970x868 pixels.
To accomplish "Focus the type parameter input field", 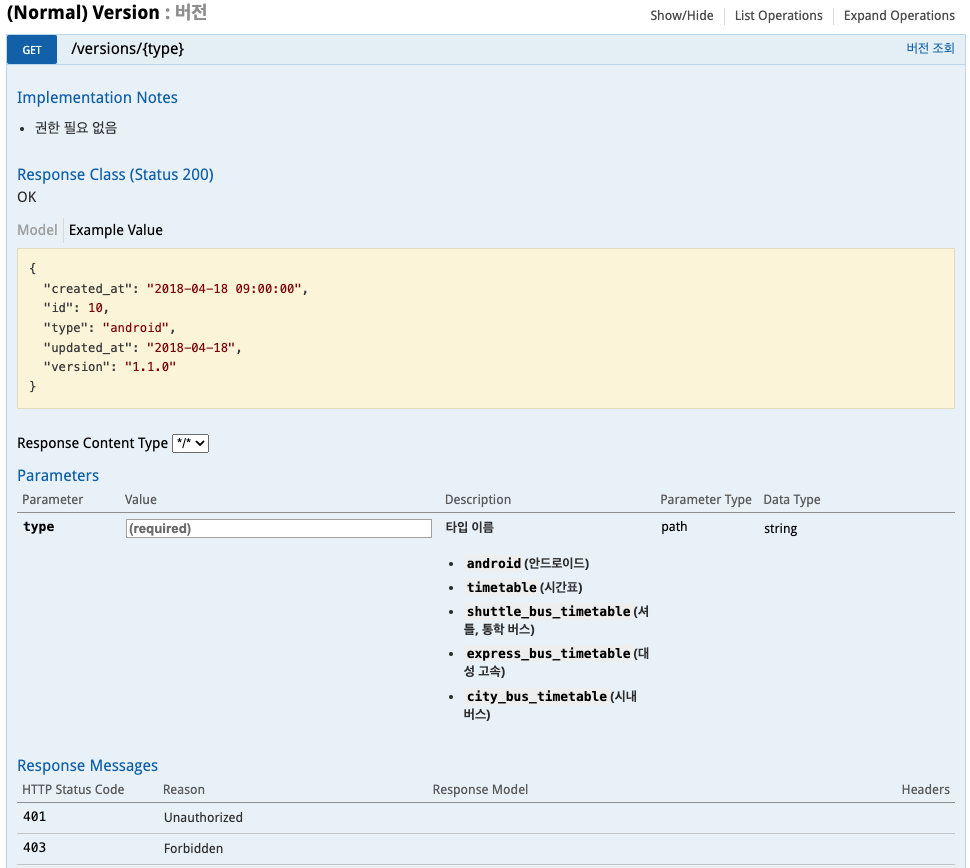I will [279, 528].
